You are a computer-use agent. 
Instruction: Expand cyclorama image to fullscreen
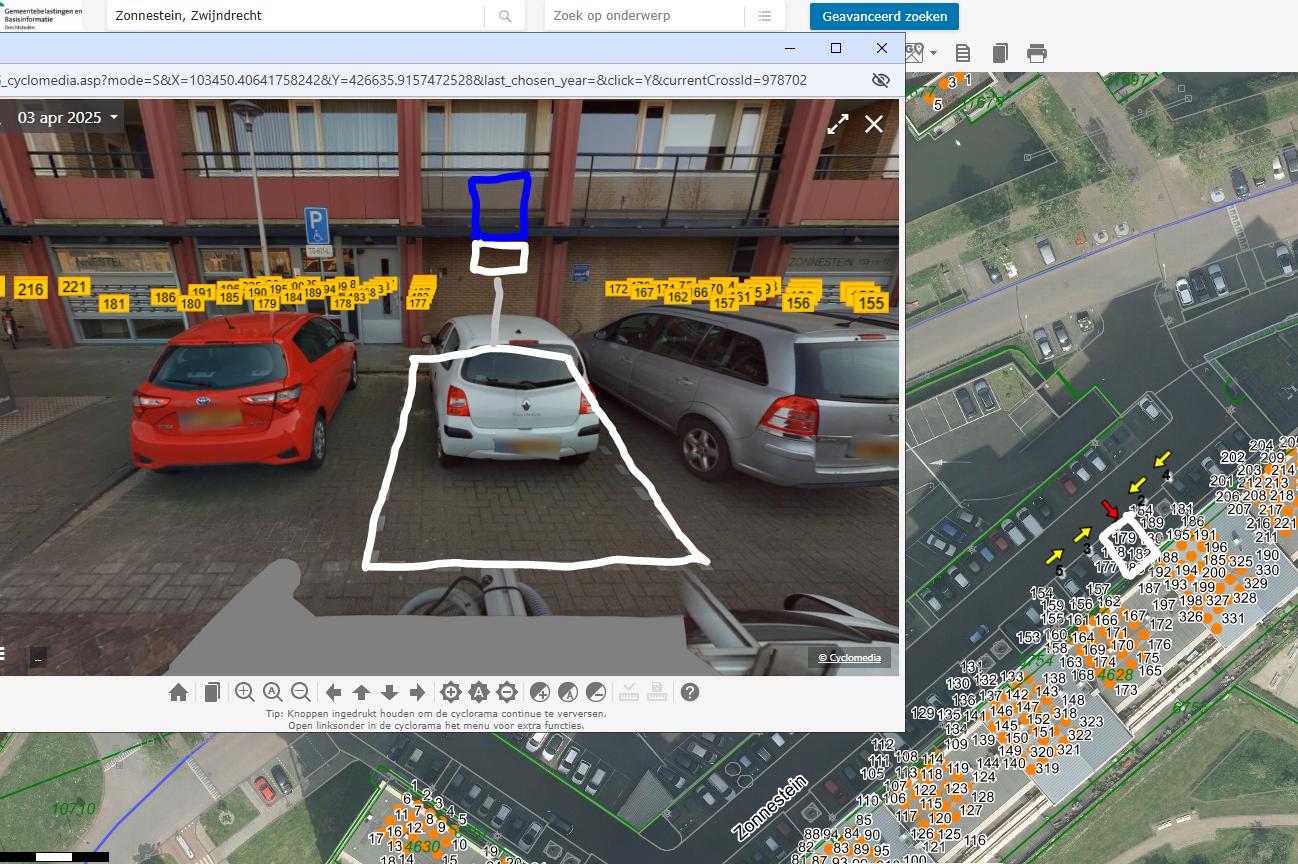click(x=837, y=124)
